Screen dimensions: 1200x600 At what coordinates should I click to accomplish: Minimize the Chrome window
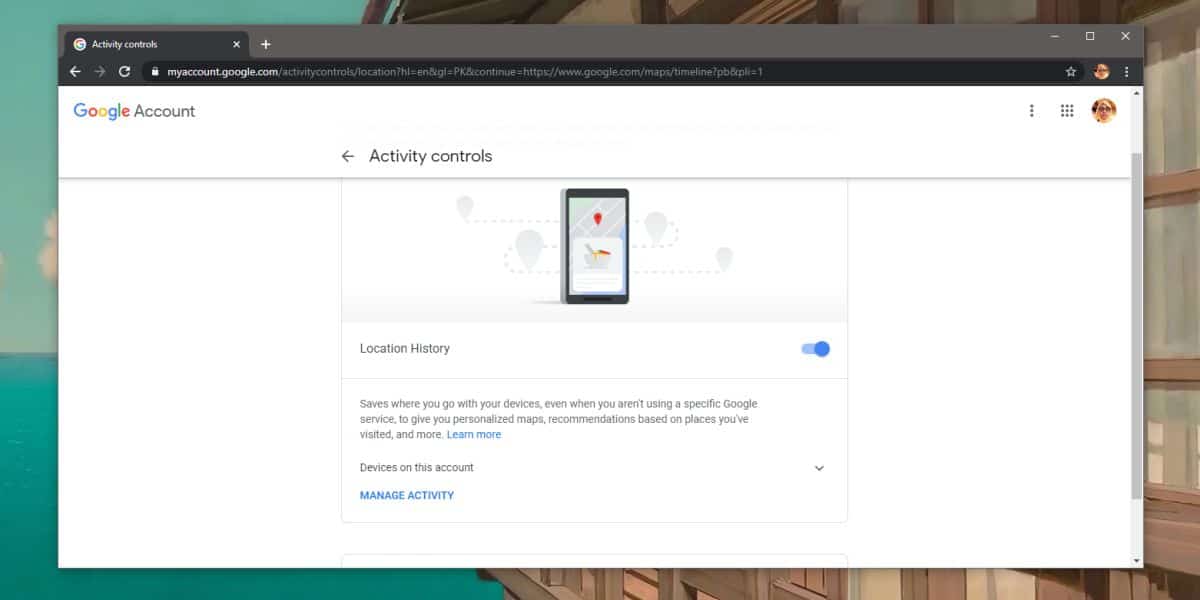click(1055, 36)
